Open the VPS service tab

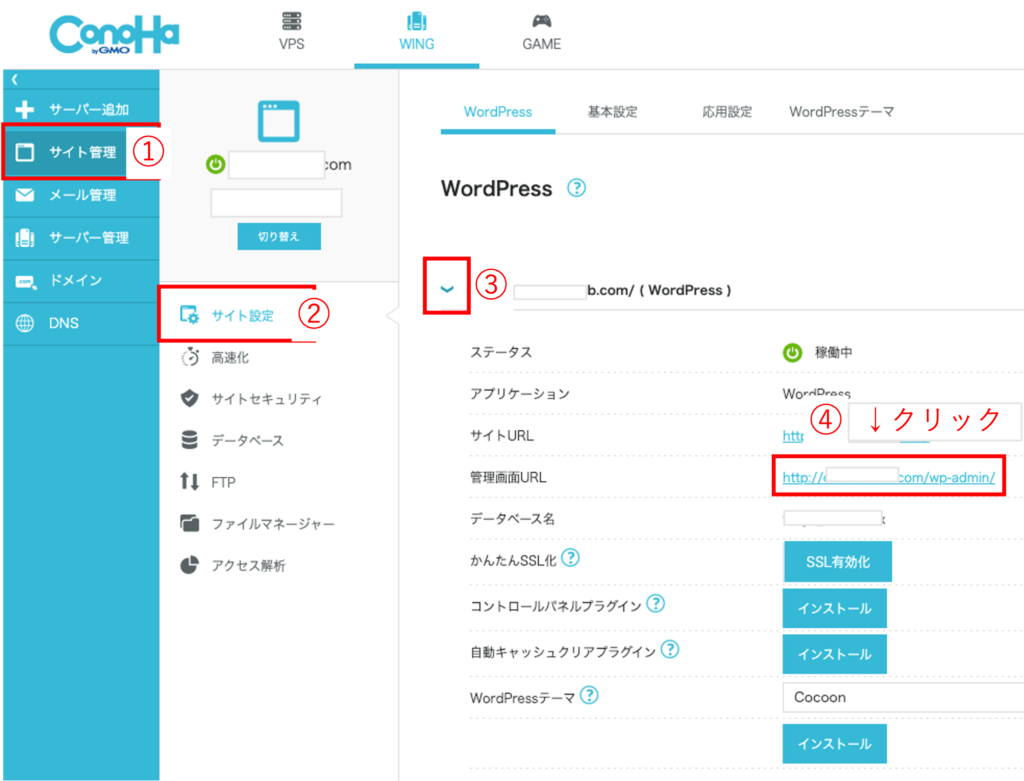(x=291, y=31)
